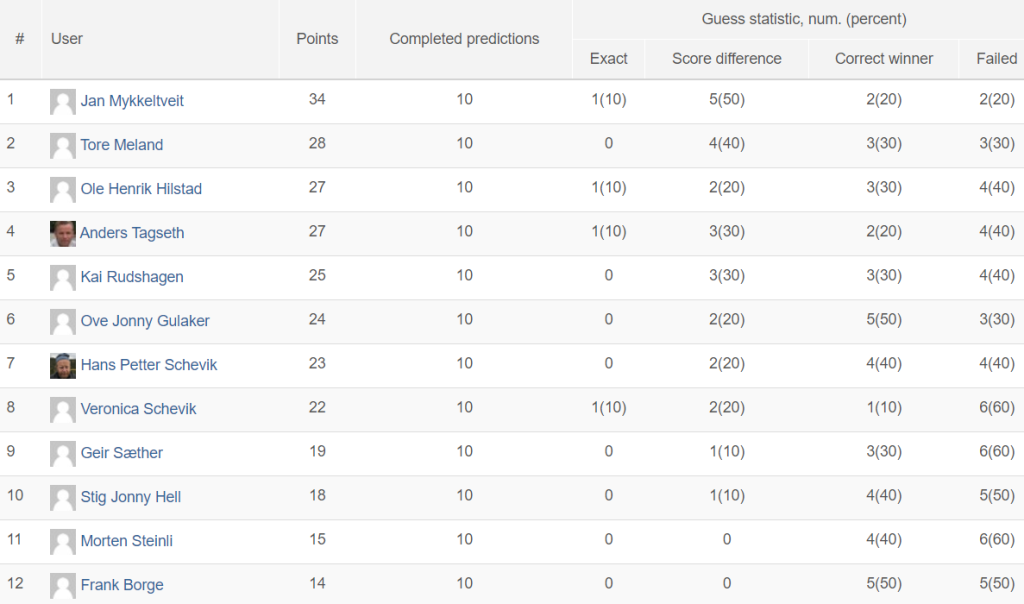
Task: Click Veronica Schevik's placeholder avatar
Action: point(63,409)
